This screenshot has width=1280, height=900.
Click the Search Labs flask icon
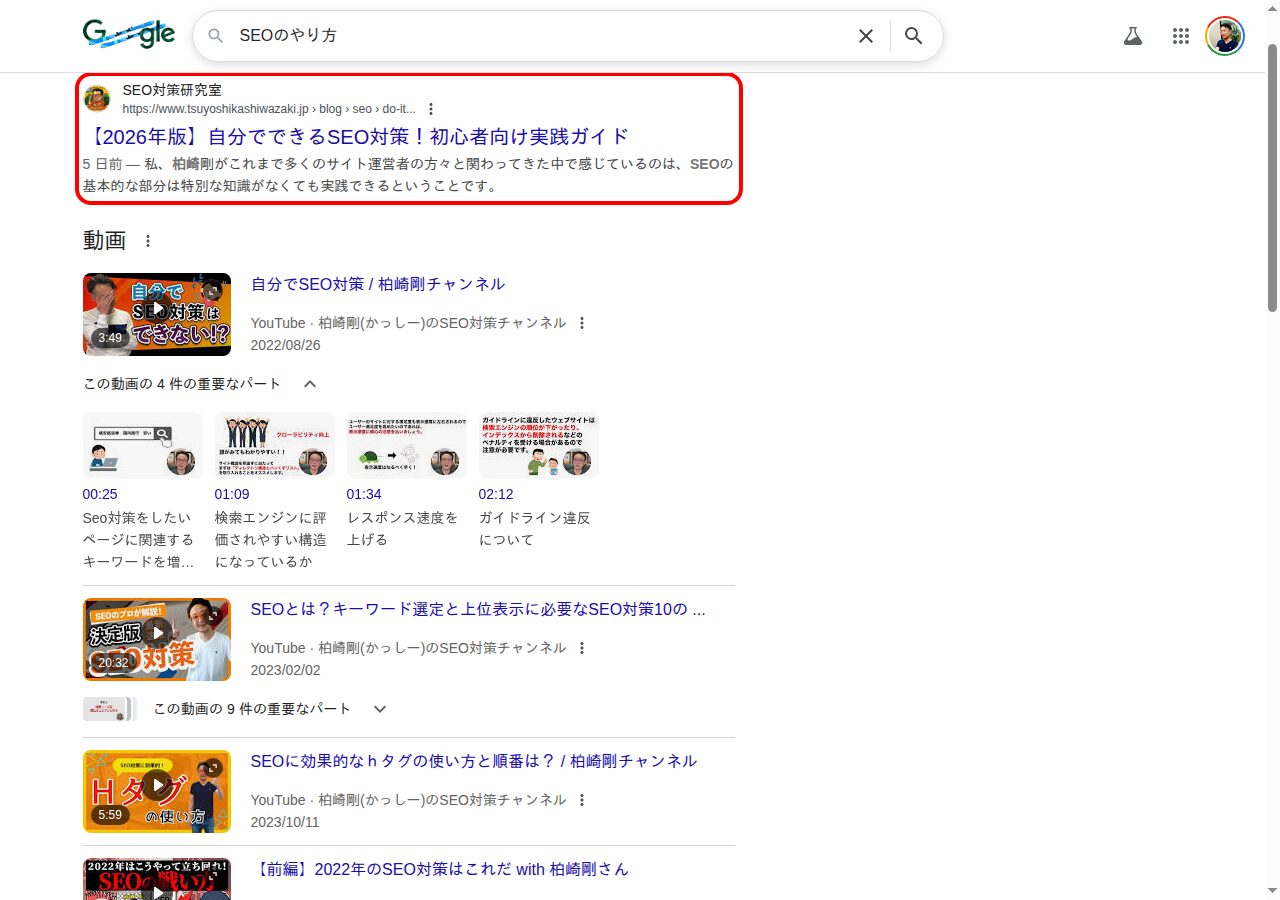1132,35
